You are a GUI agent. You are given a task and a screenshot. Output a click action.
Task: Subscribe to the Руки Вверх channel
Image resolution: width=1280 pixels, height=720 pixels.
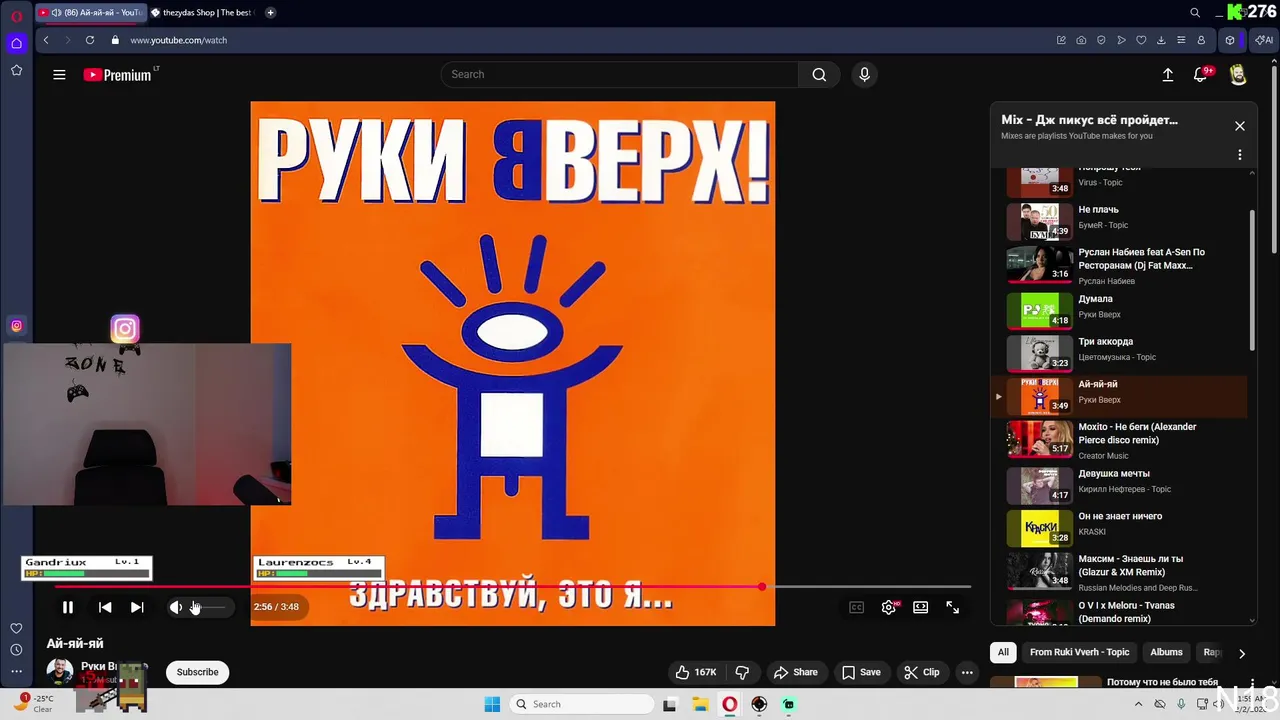[x=197, y=672]
